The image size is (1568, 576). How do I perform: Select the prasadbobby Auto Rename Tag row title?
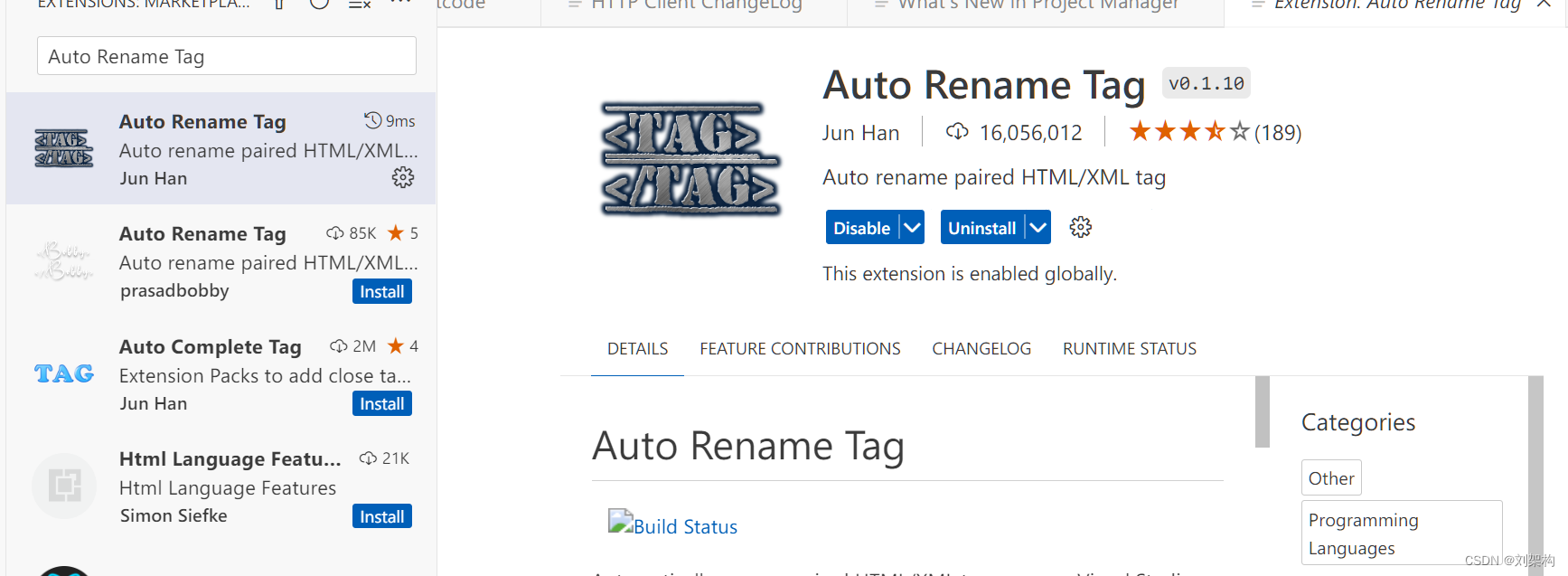[x=202, y=234]
